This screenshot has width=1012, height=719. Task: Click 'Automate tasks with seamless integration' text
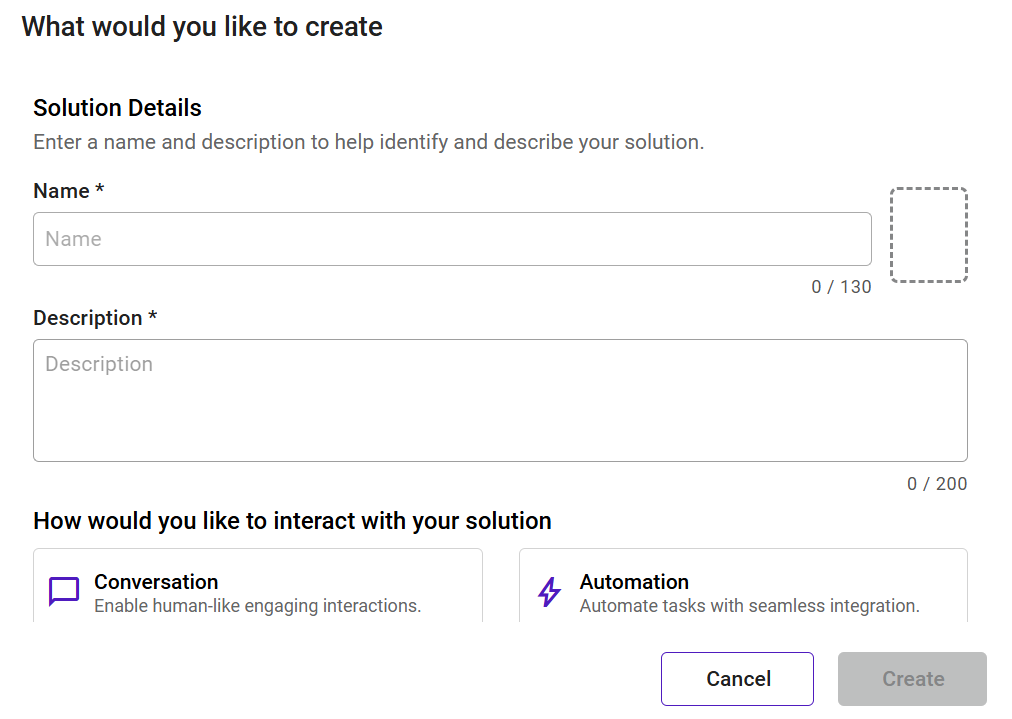click(749, 606)
